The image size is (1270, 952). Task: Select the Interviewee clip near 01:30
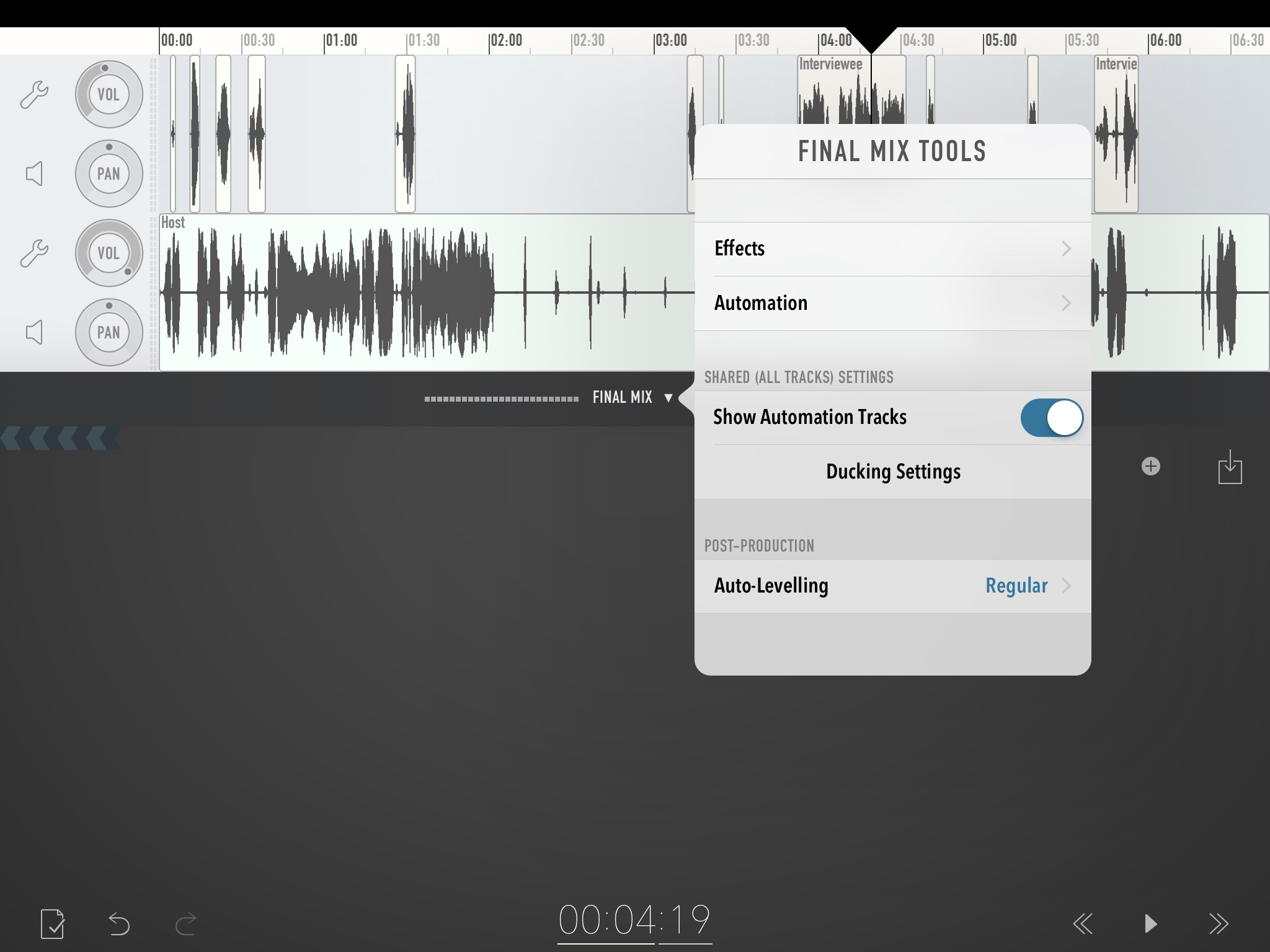point(405,134)
